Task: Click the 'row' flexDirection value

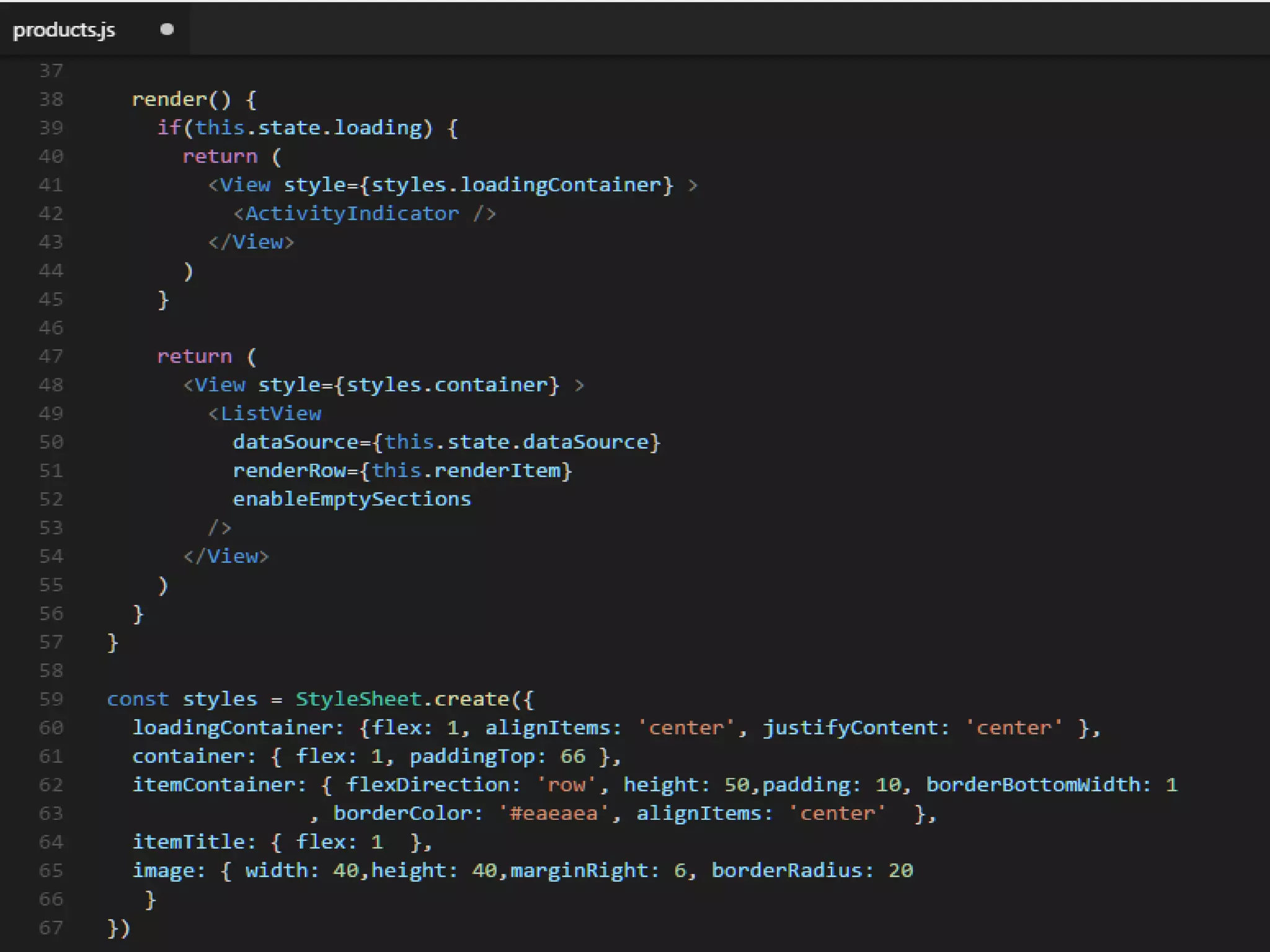Action: (566, 785)
